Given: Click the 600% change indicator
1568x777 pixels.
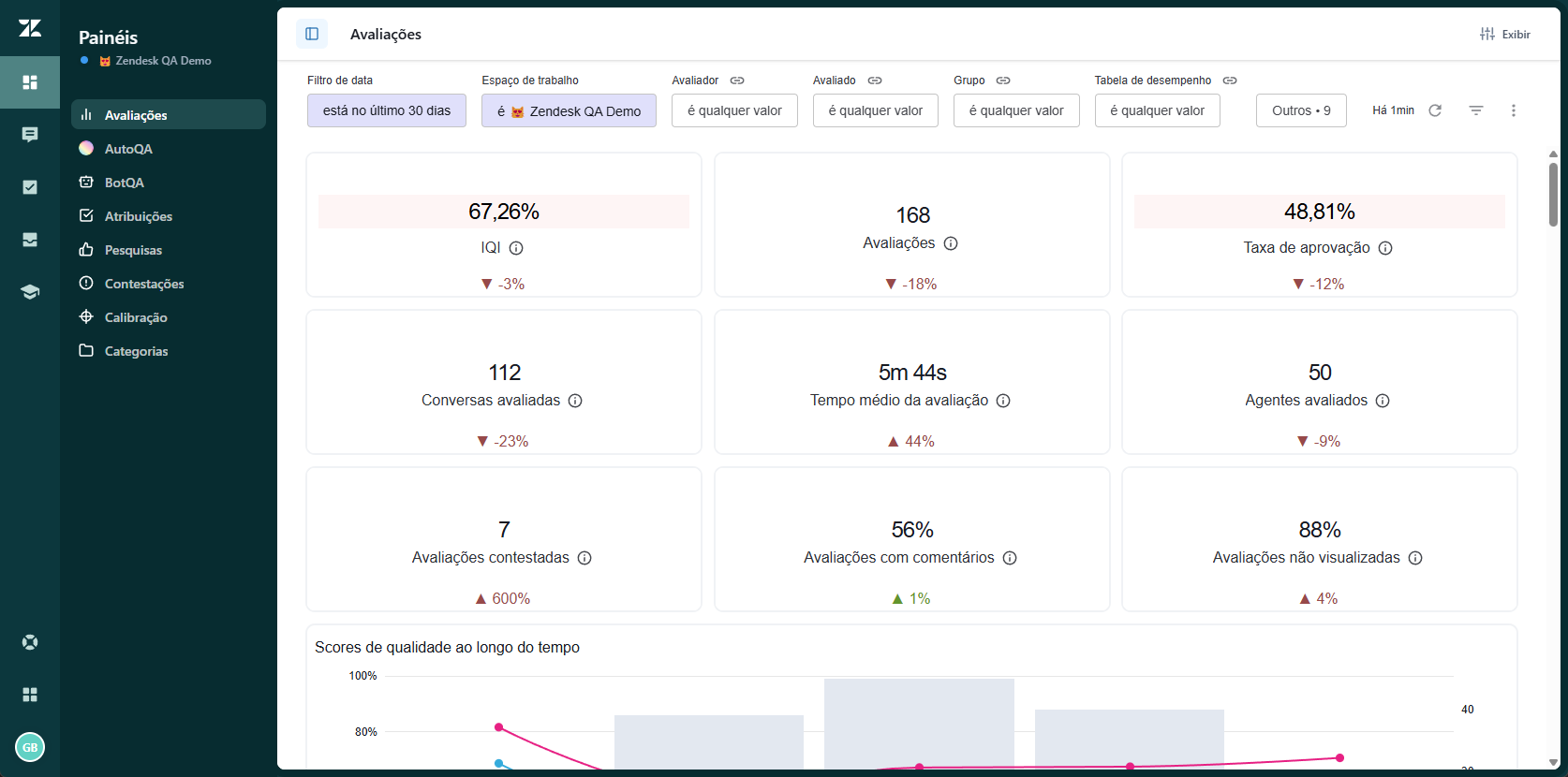Looking at the screenshot, I should pyautogui.click(x=503, y=598).
